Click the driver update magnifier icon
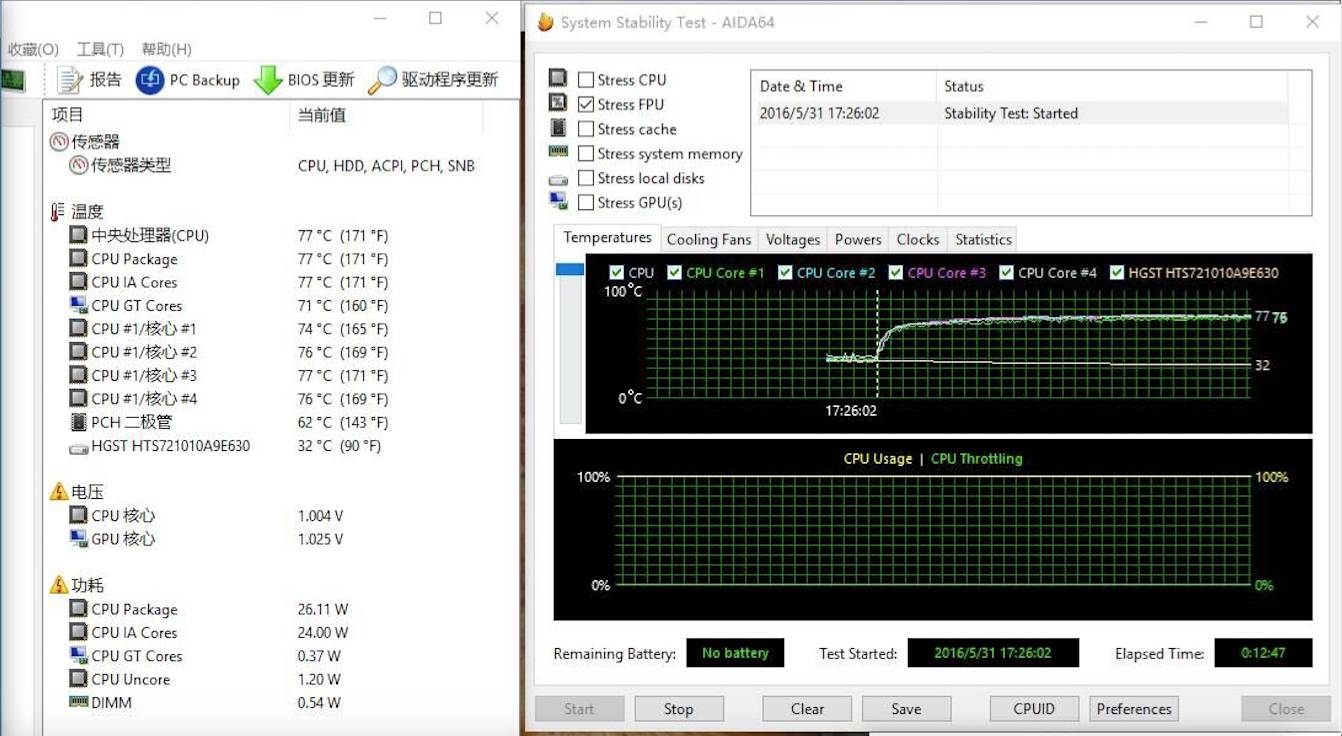 click(x=382, y=80)
